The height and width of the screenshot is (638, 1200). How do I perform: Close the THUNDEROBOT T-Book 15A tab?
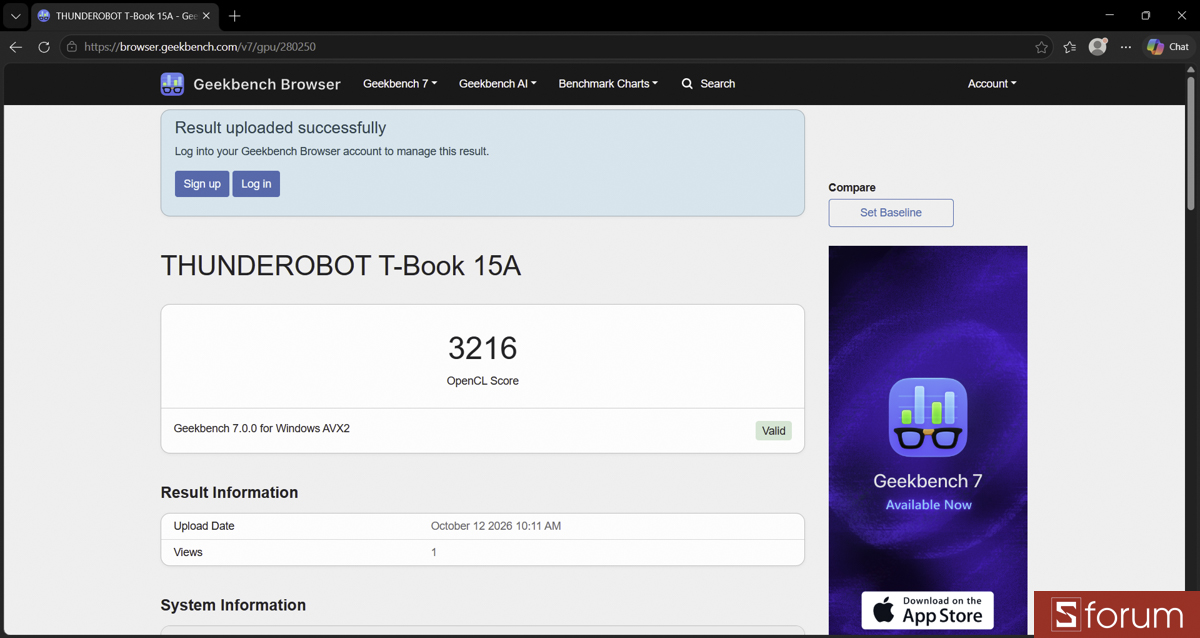206,16
